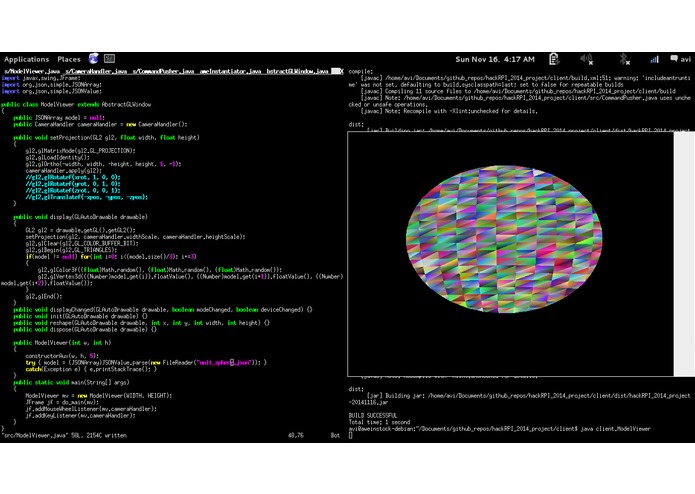The height and width of the screenshot is (494, 695).
Task: Open the Places menu
Action: (x=69, y=59)
